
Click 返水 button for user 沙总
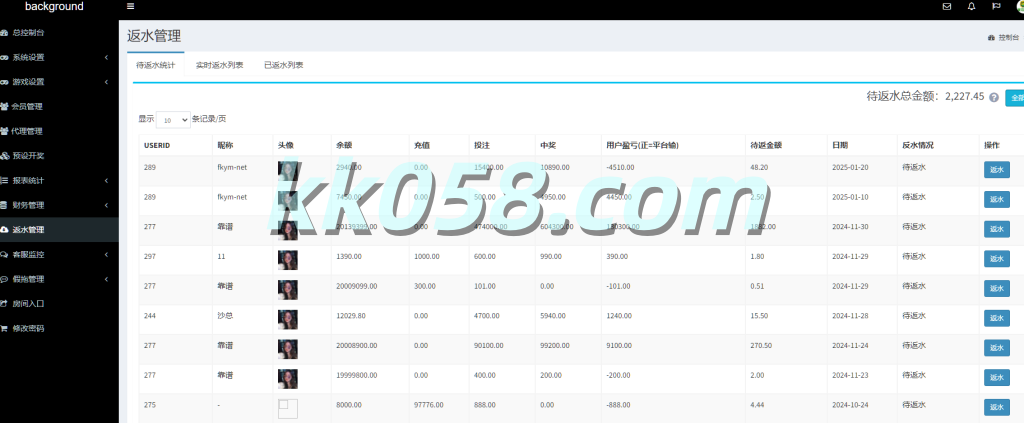click(x=996, y=320)
